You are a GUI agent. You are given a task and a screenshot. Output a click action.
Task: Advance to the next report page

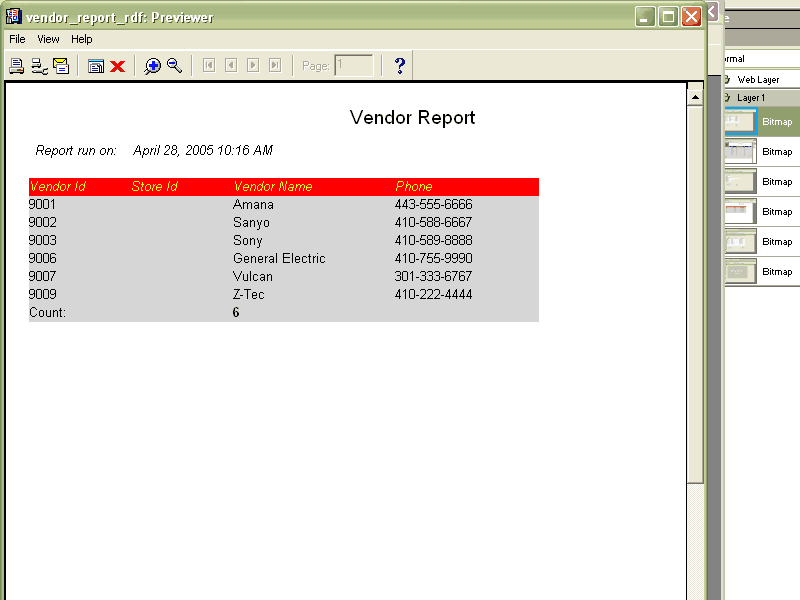[x=253, y=66]
